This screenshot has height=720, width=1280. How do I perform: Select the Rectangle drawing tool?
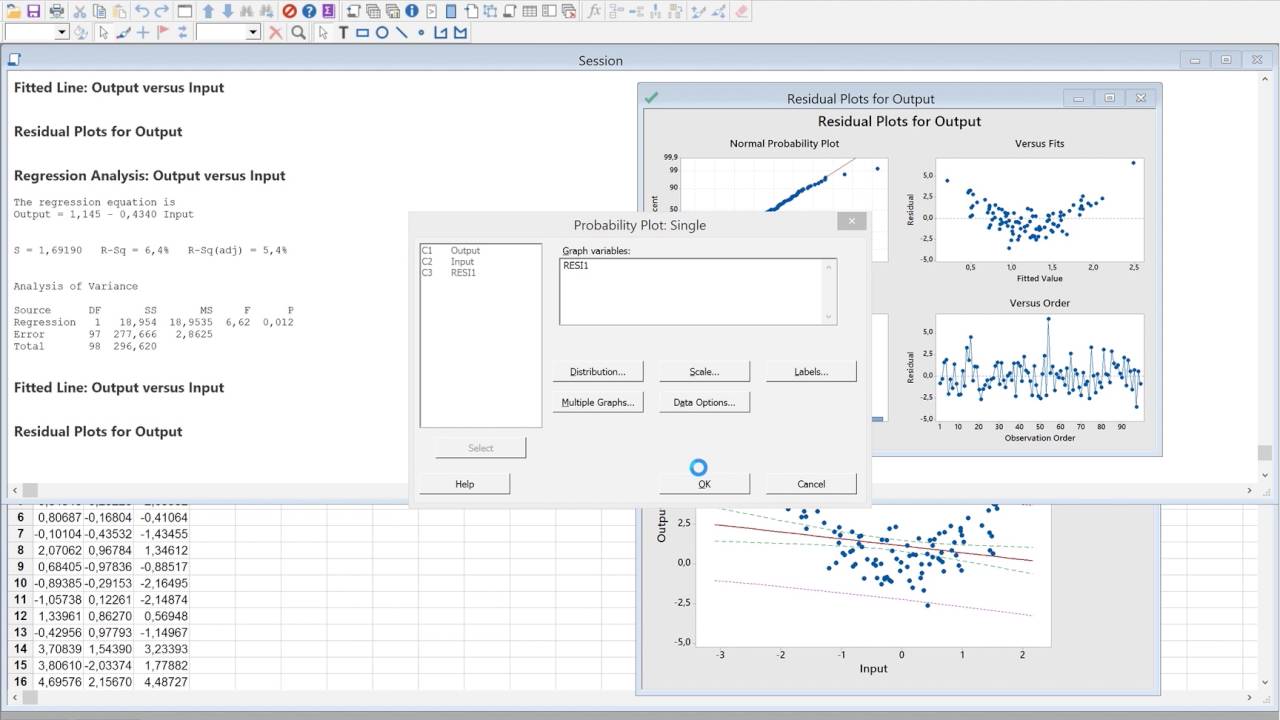point(362,32)
